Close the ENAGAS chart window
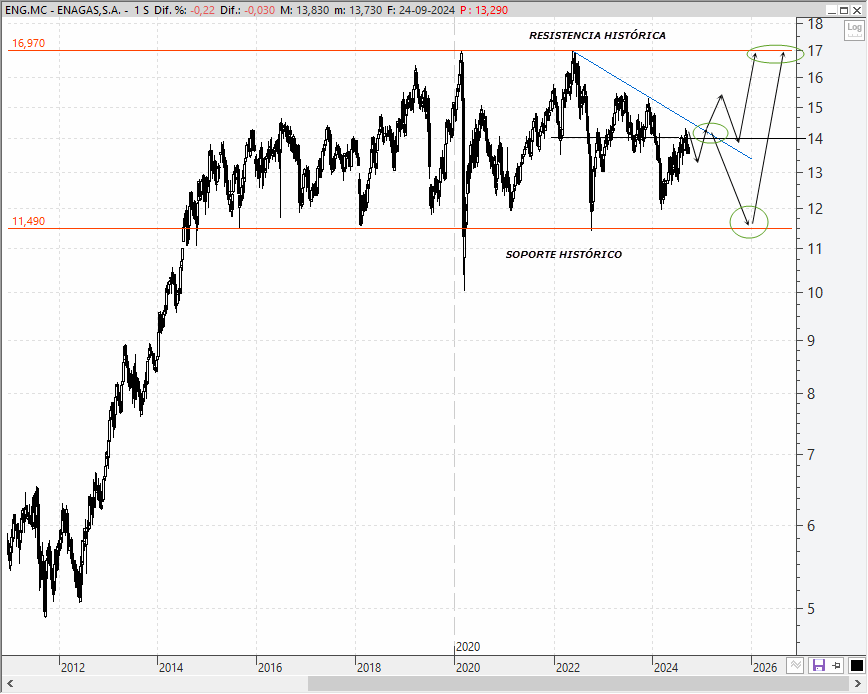The width and height of the screenshot is (868, 694). (856, 10)
